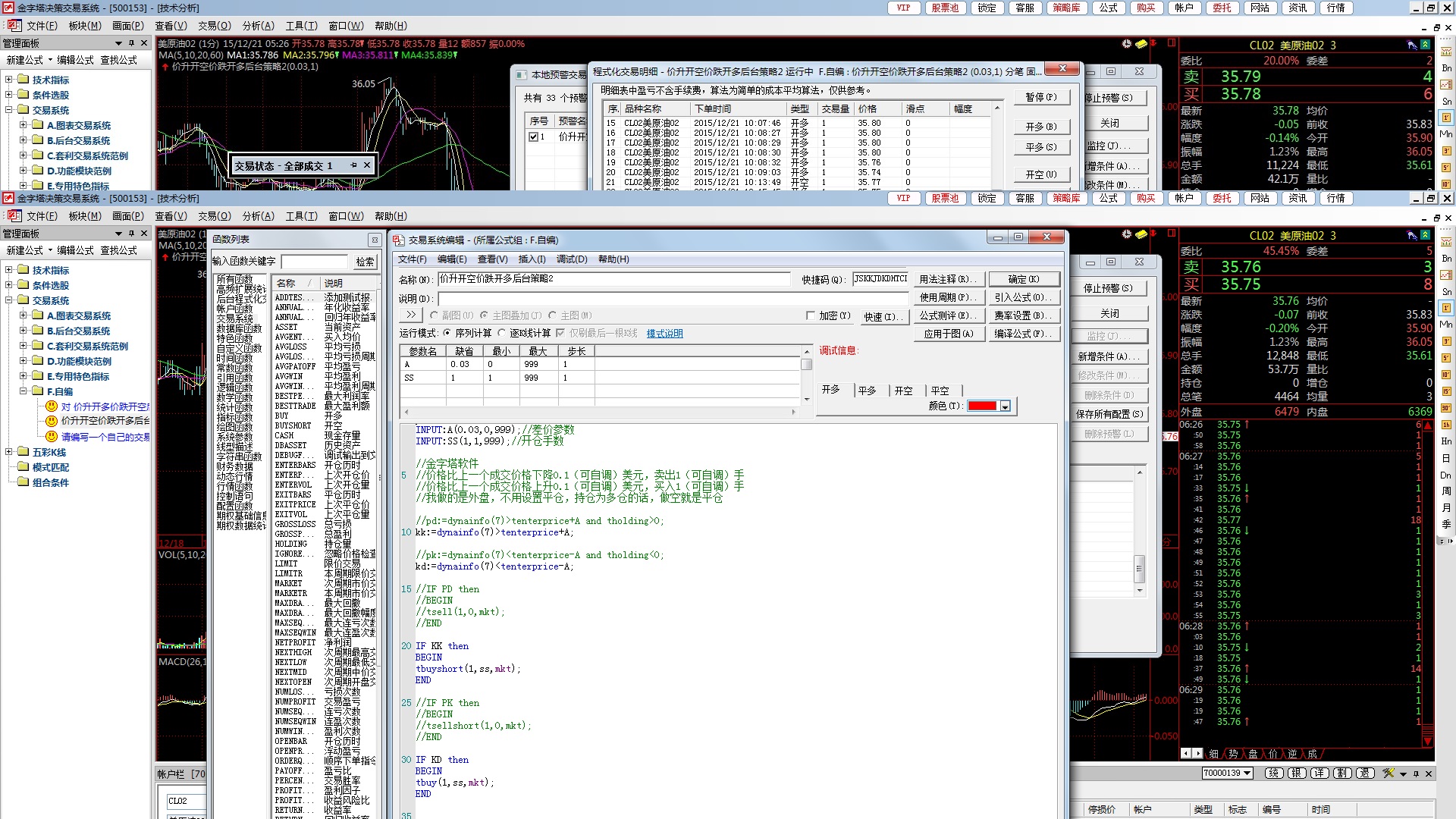Image resolution: width=1456 pixels, height=819 pixels.
Task: Click the >> expand button in editor
Action: (410, 315)
